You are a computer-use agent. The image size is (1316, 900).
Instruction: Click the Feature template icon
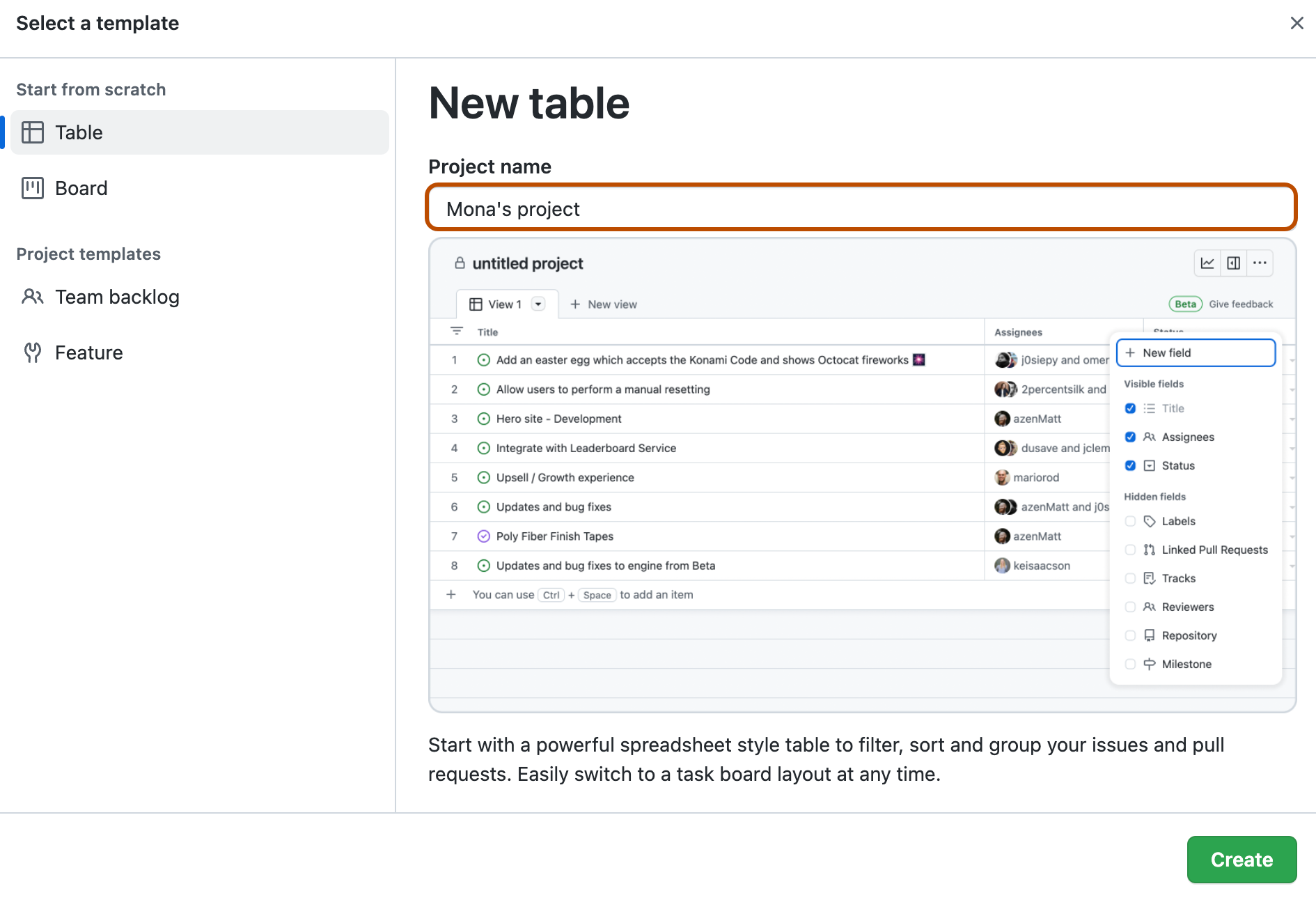click(x=33, y=352)
